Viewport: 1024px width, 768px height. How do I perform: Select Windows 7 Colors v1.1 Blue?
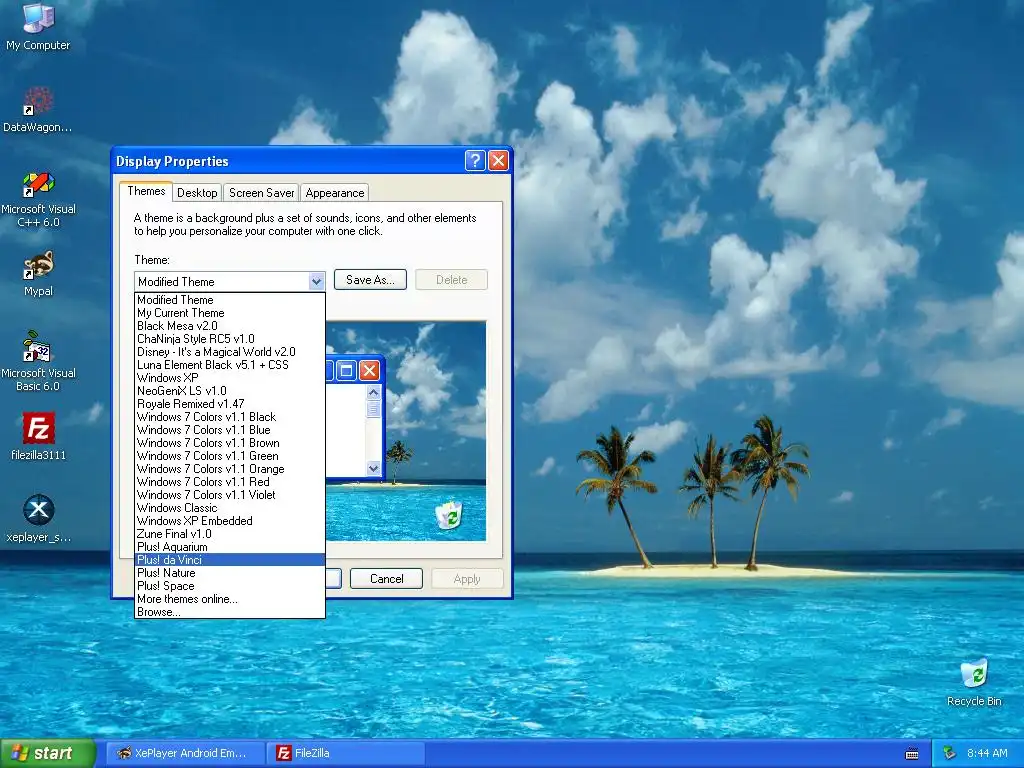[x=230, y=430]
